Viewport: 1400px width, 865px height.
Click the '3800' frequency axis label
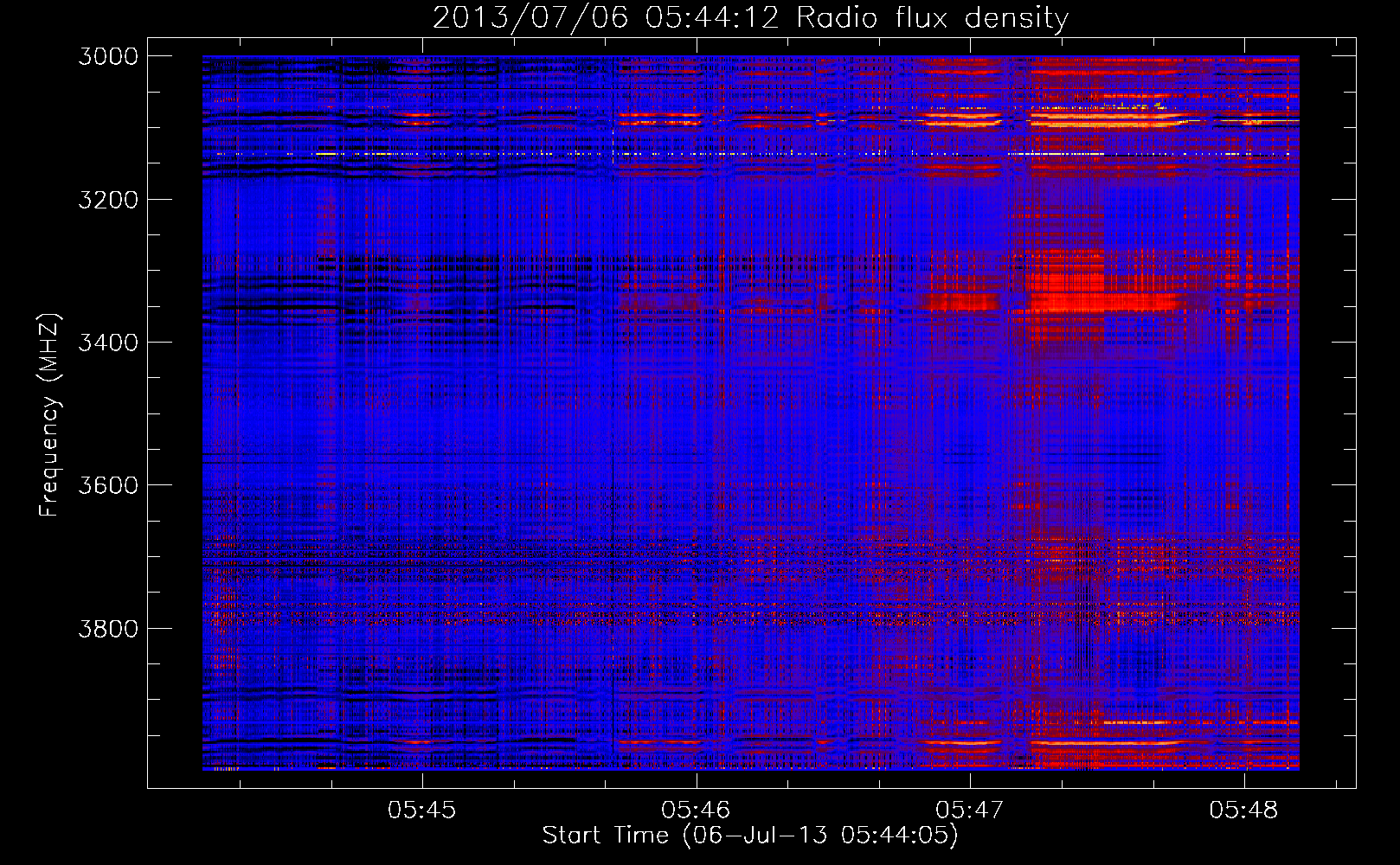click(x=108, y=628)
